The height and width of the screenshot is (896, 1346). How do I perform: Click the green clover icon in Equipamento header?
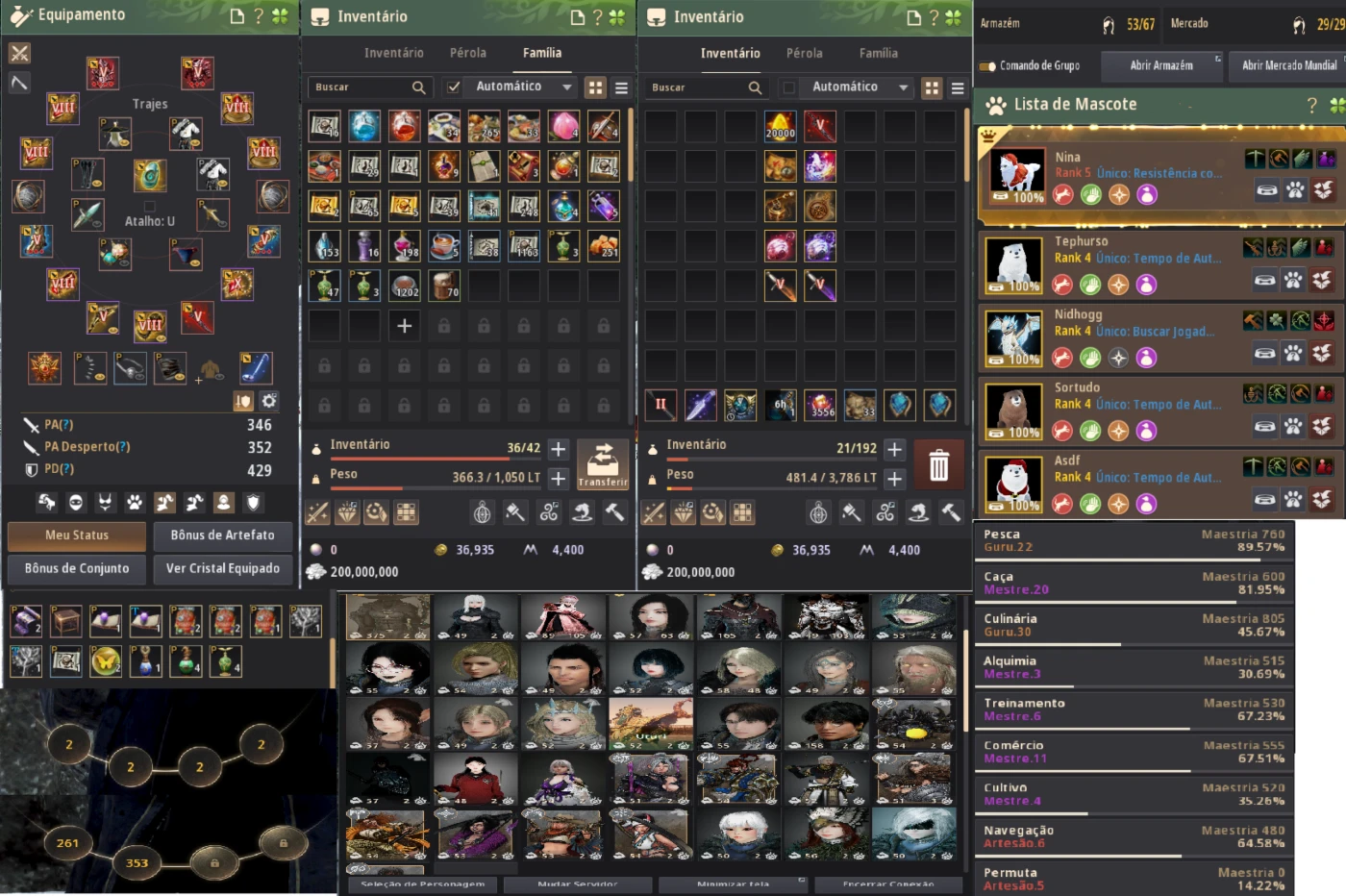280,16
